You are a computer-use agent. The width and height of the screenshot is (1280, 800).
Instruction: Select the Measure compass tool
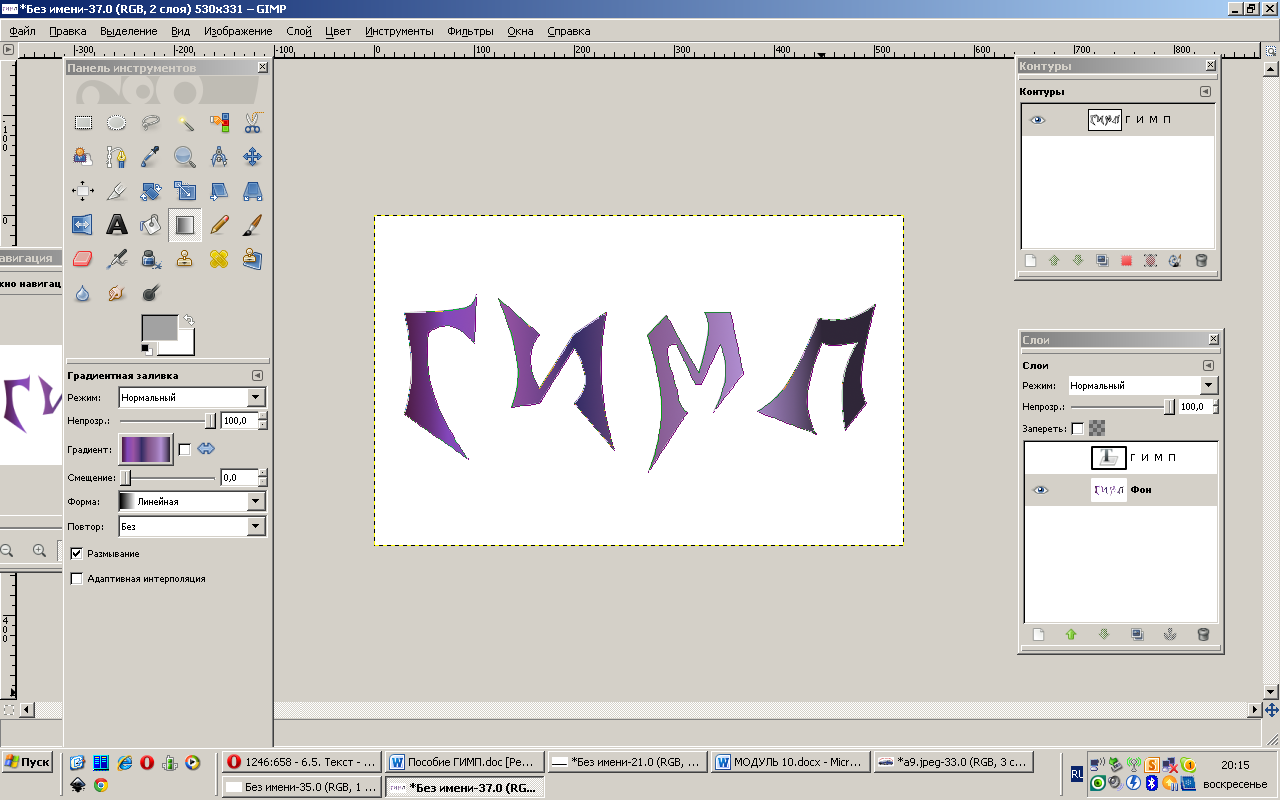tap(219, 157)
